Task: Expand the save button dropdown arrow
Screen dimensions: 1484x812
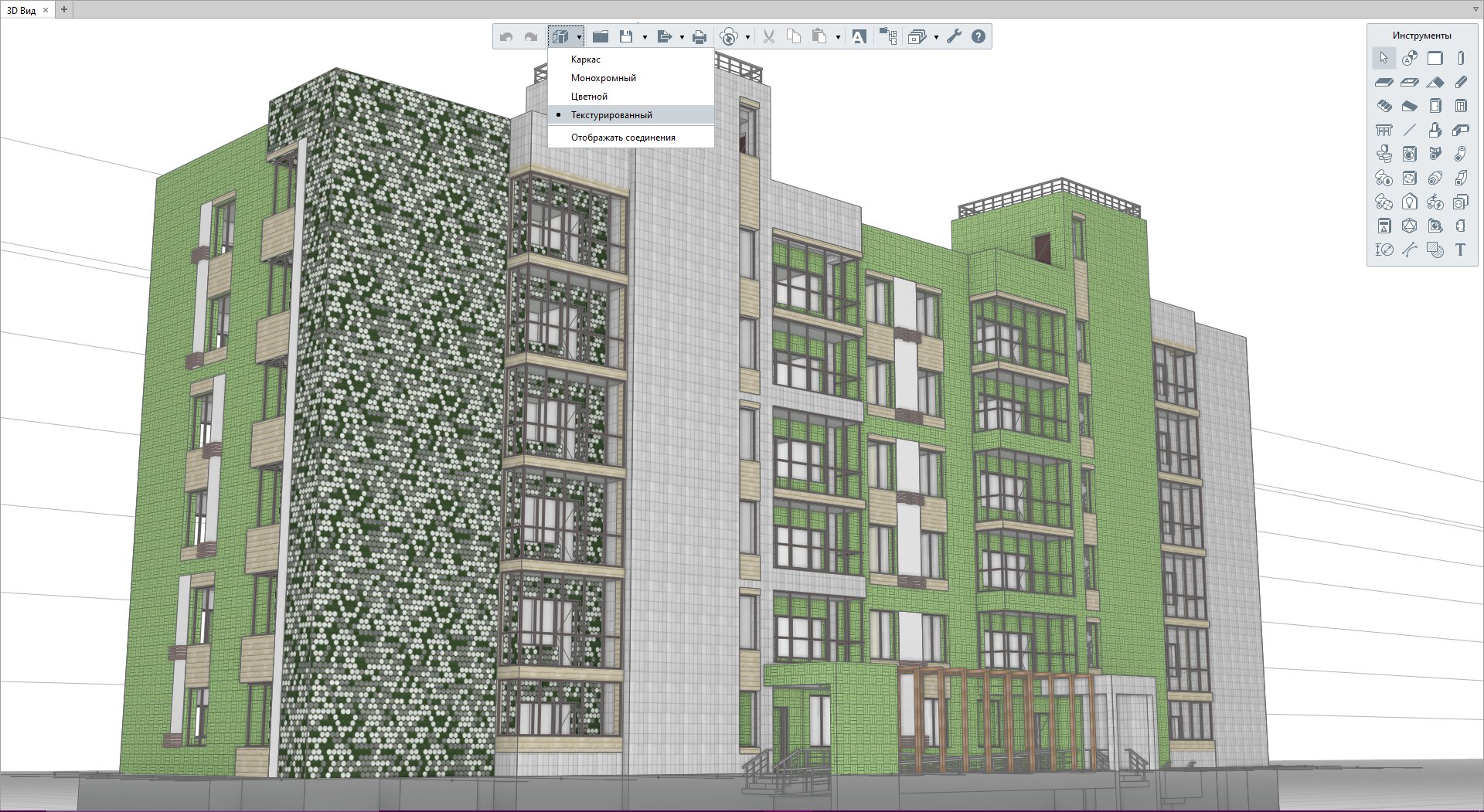Action: pos(645,37)
